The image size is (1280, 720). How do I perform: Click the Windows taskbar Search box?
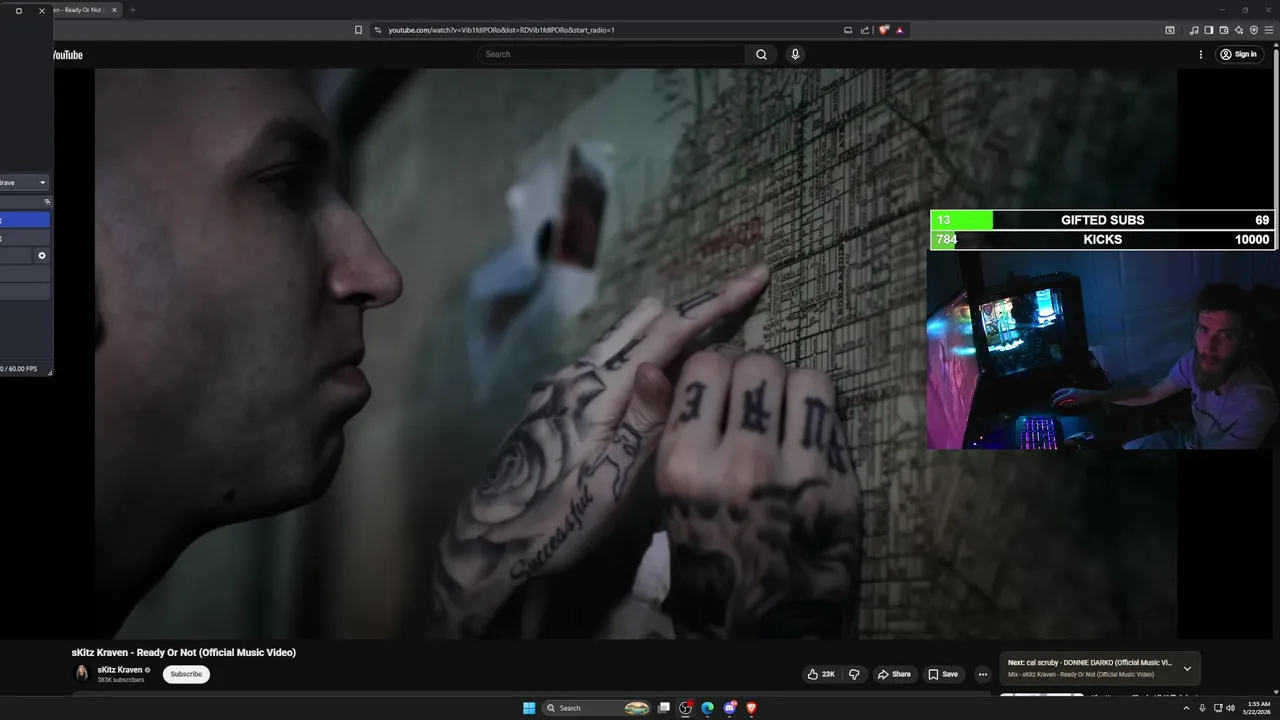coord(597,708)
